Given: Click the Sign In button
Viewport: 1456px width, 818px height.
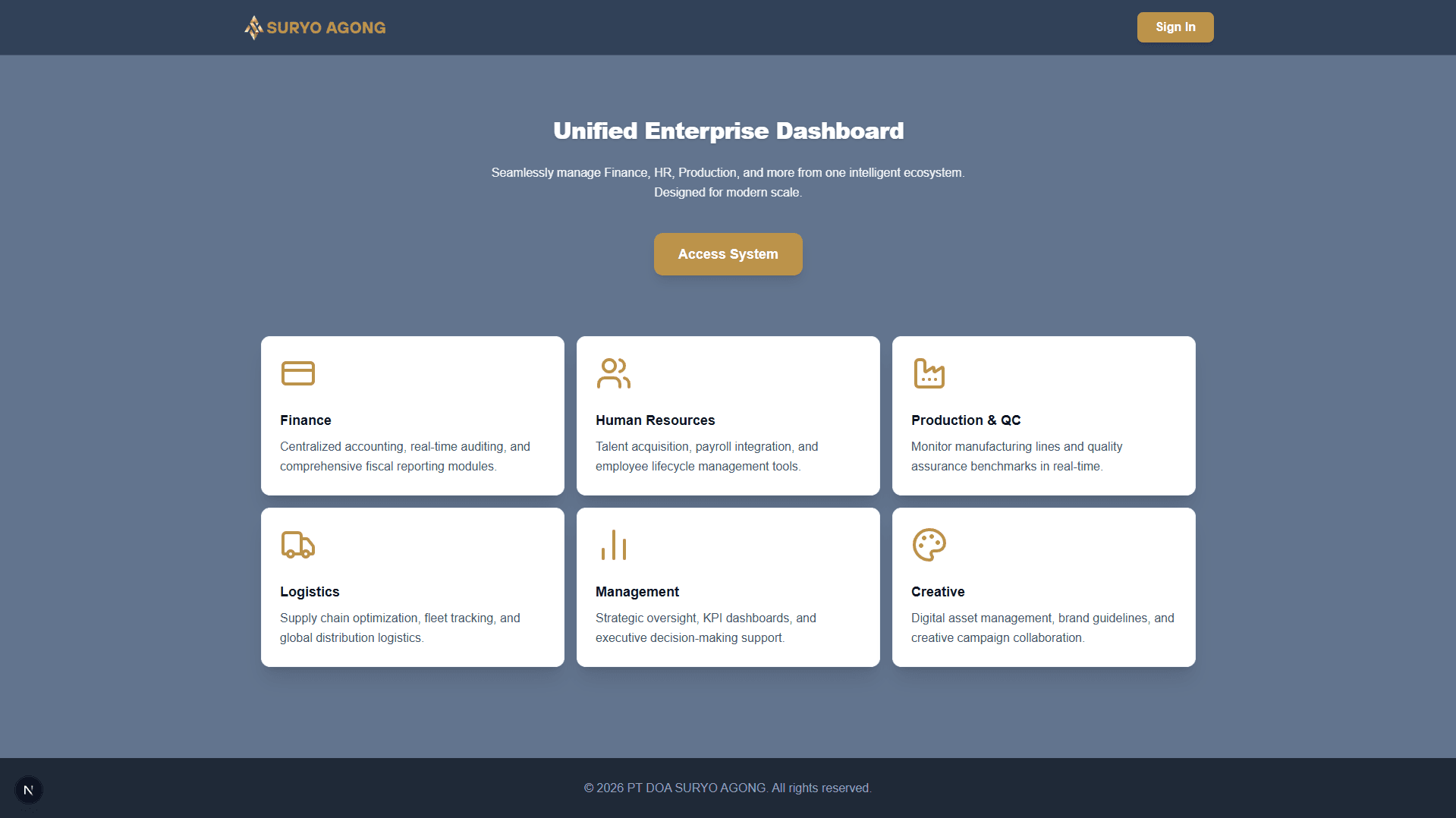Looking at the screenshot, I should 1175,27.
